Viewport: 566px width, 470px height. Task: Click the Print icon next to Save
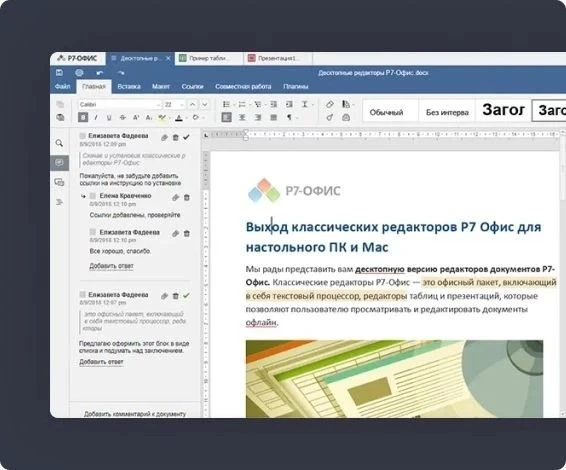pos(79,73)
